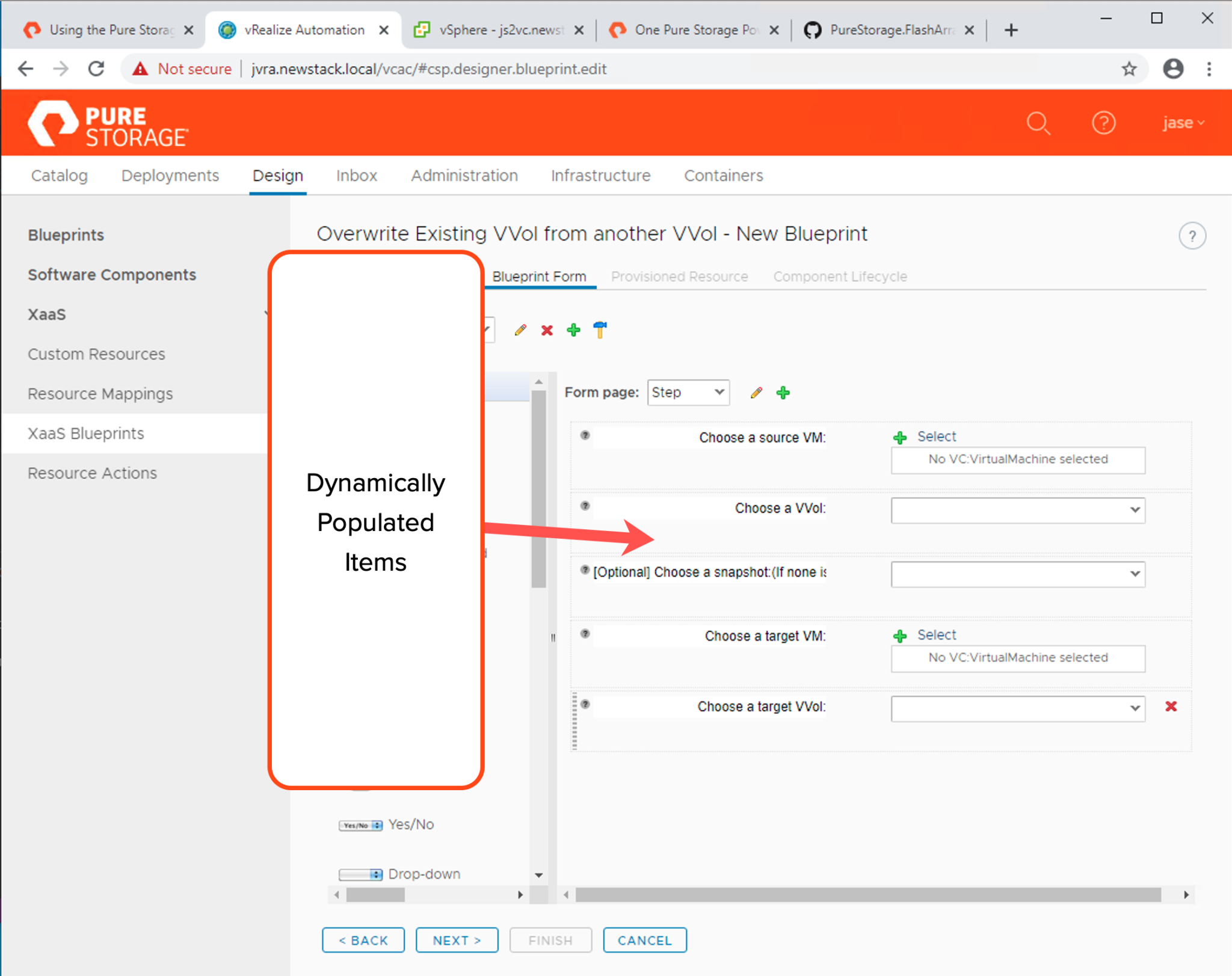The width and height of the screenshot is (1232, 976).
Task: Expand the 'Choose a target VVol' dropdown
Action: tap(1018, 708)
